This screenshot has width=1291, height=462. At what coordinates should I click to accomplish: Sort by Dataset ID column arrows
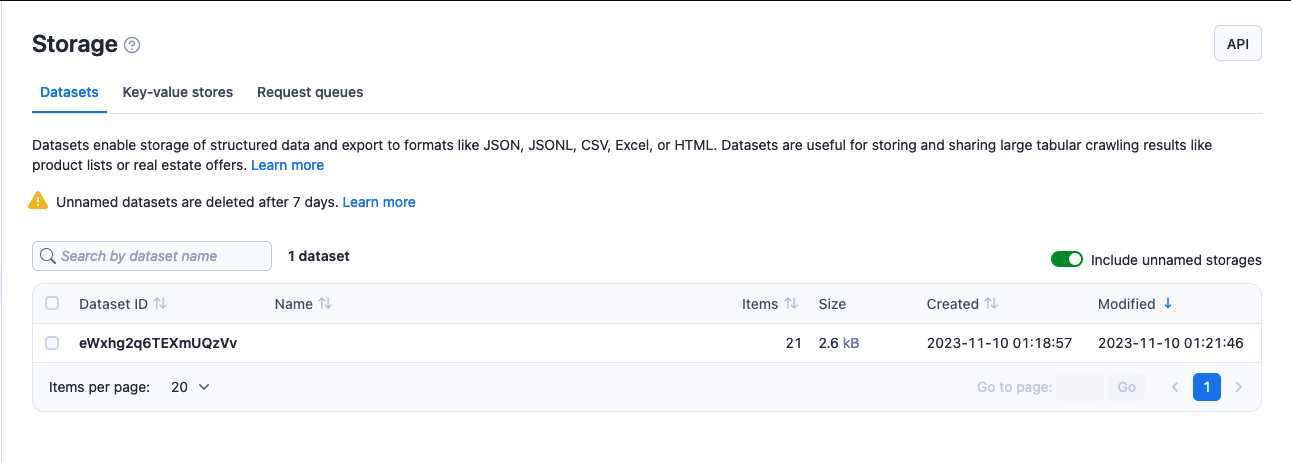tap(160, 304)
